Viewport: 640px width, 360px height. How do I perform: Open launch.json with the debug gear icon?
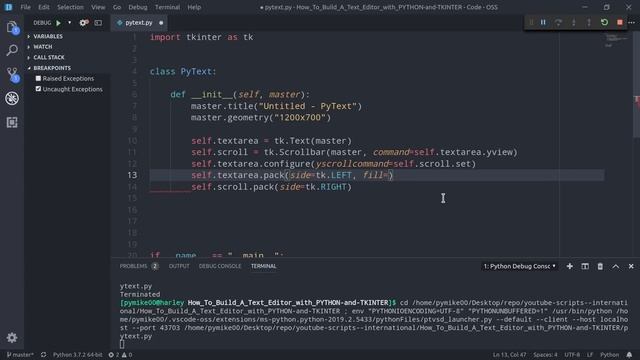[x=84, y=23]
